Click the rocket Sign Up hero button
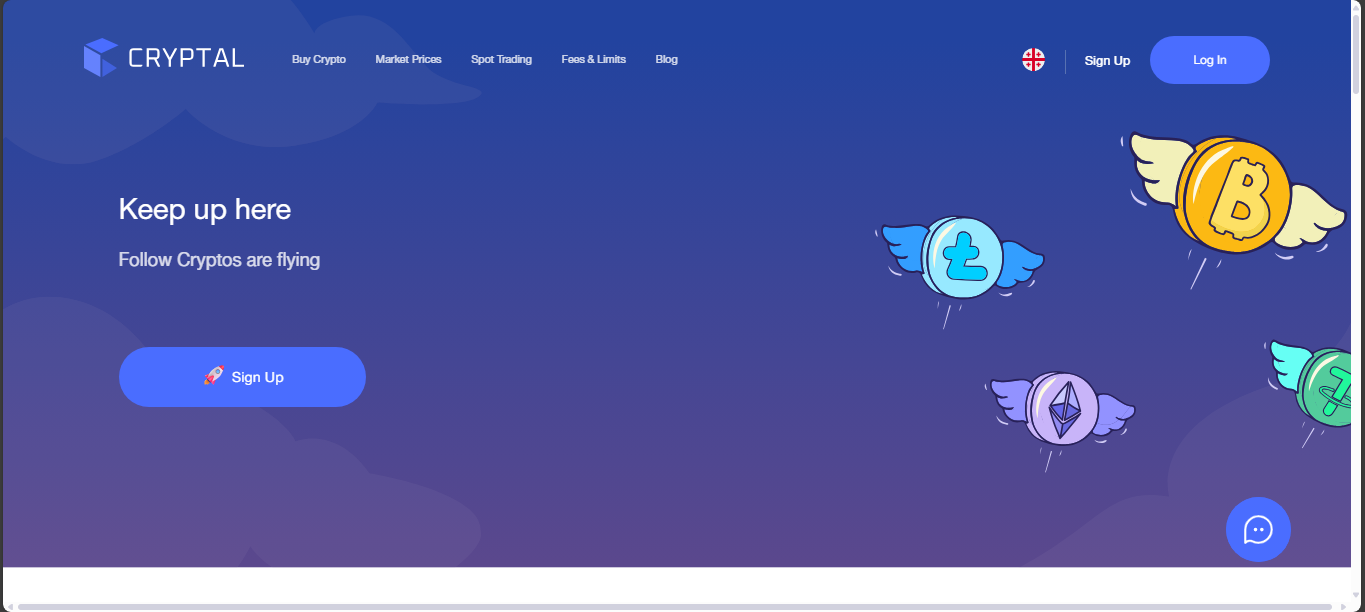1365x612 pixels. click(x=242, y=377)
